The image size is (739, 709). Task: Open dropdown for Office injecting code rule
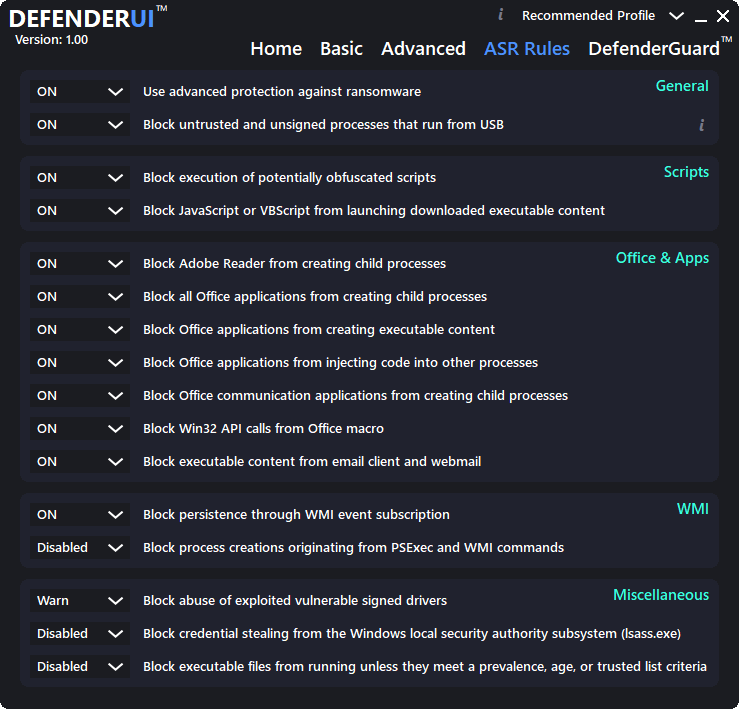80,363
